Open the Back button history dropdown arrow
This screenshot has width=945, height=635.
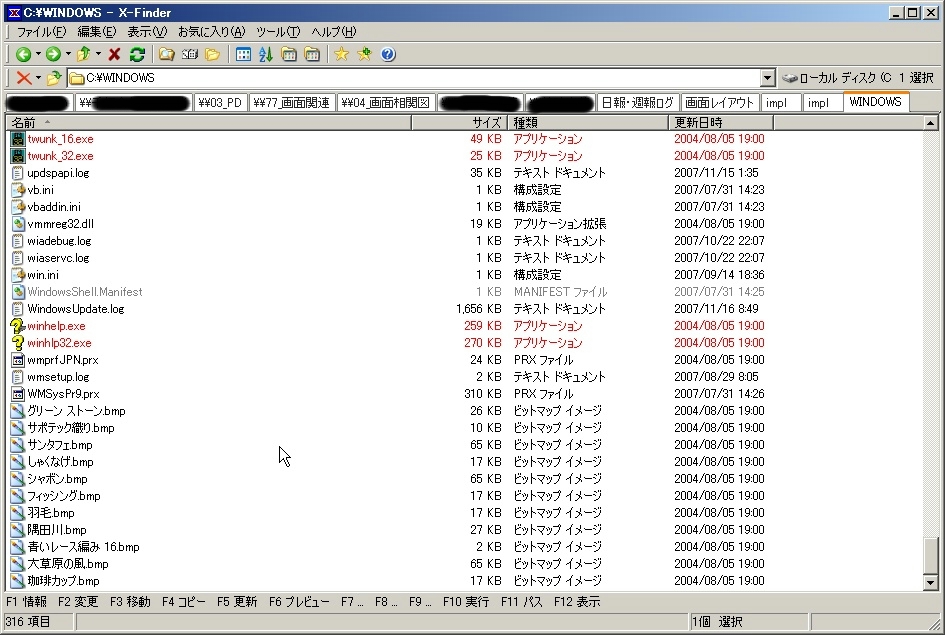click(38, 54)
